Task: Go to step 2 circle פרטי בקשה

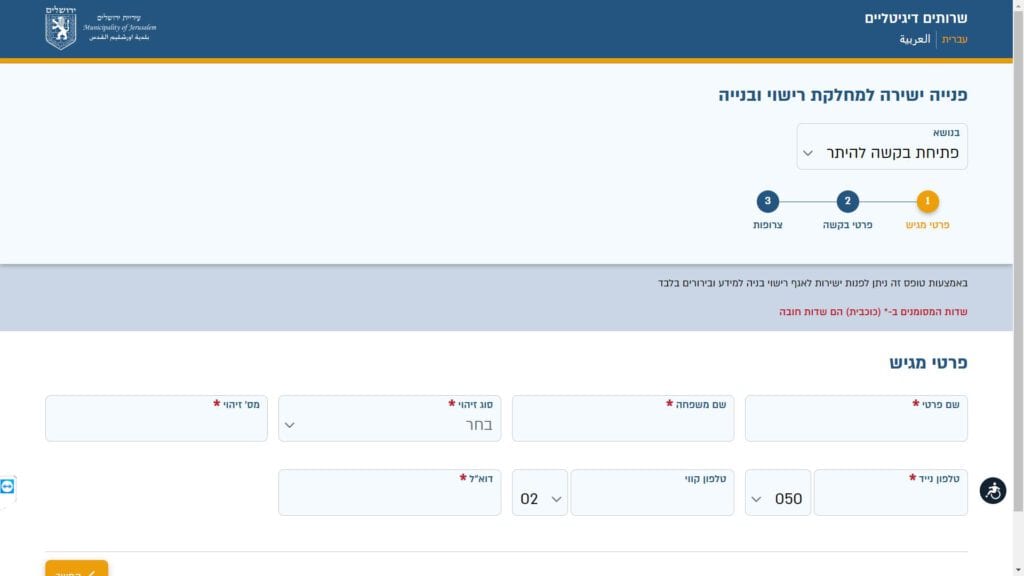Action: [847, 201]
